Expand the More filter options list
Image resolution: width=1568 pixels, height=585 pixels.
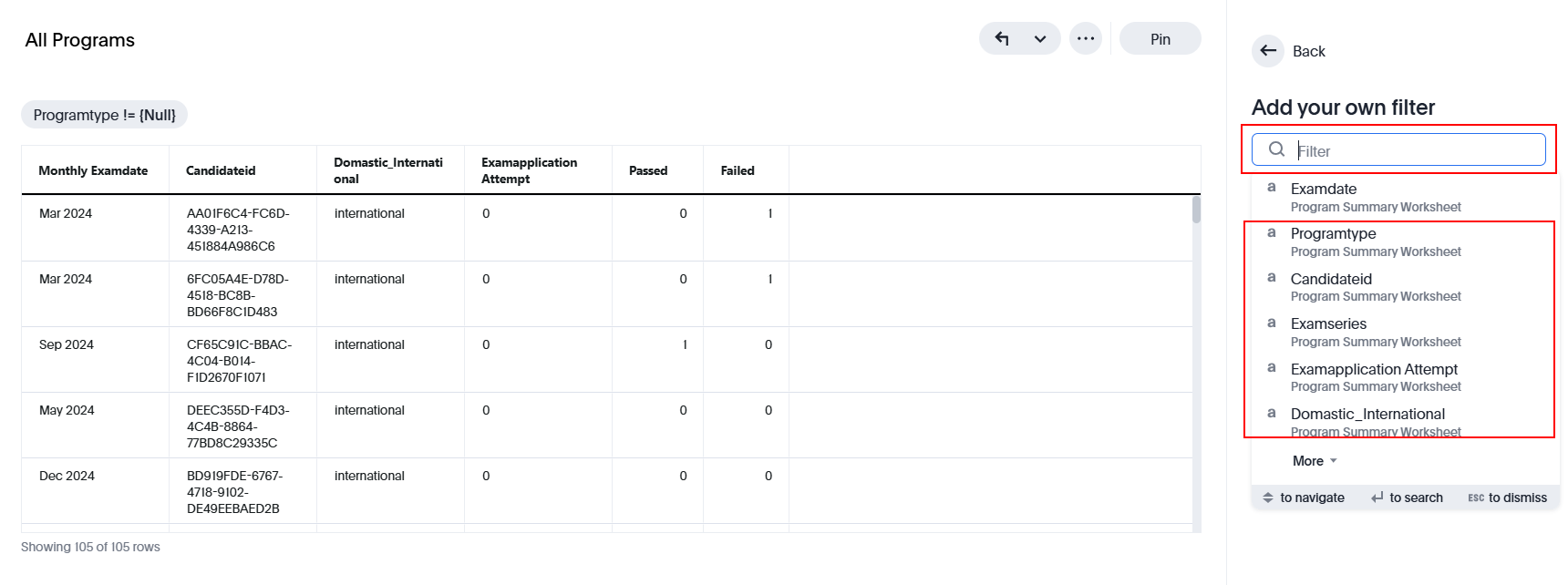point(1315,461)
